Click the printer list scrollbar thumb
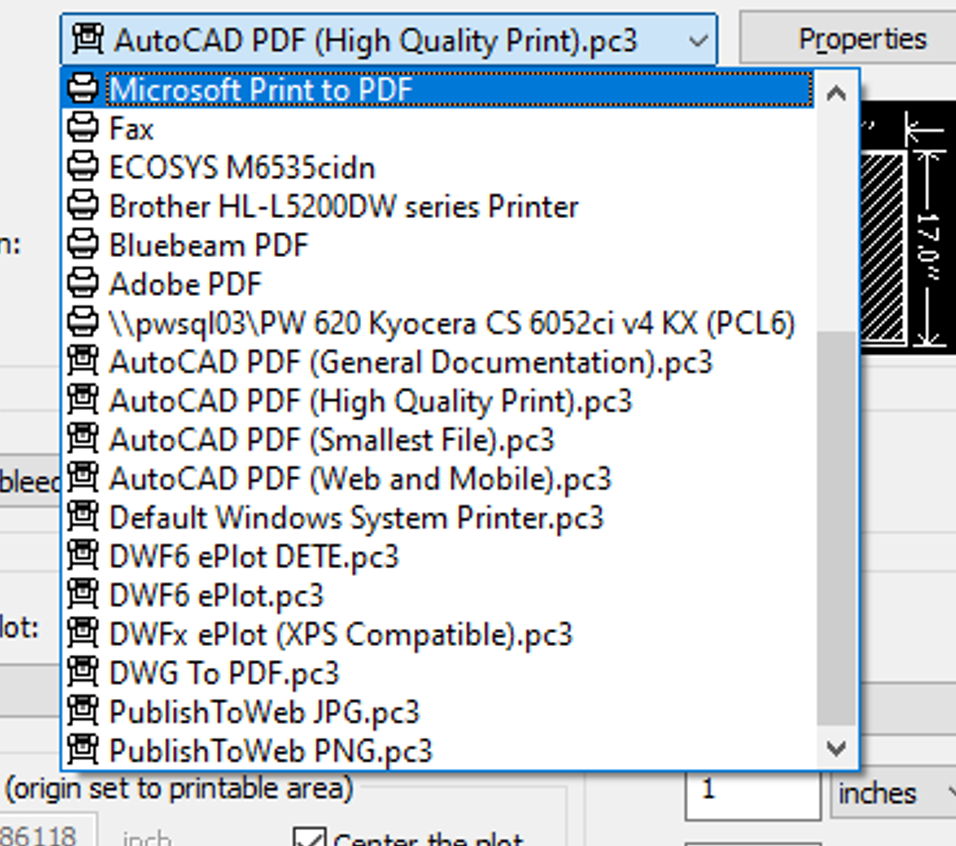Image resolution: width=956 pixels, height=846 pixels. coord(836,528)
